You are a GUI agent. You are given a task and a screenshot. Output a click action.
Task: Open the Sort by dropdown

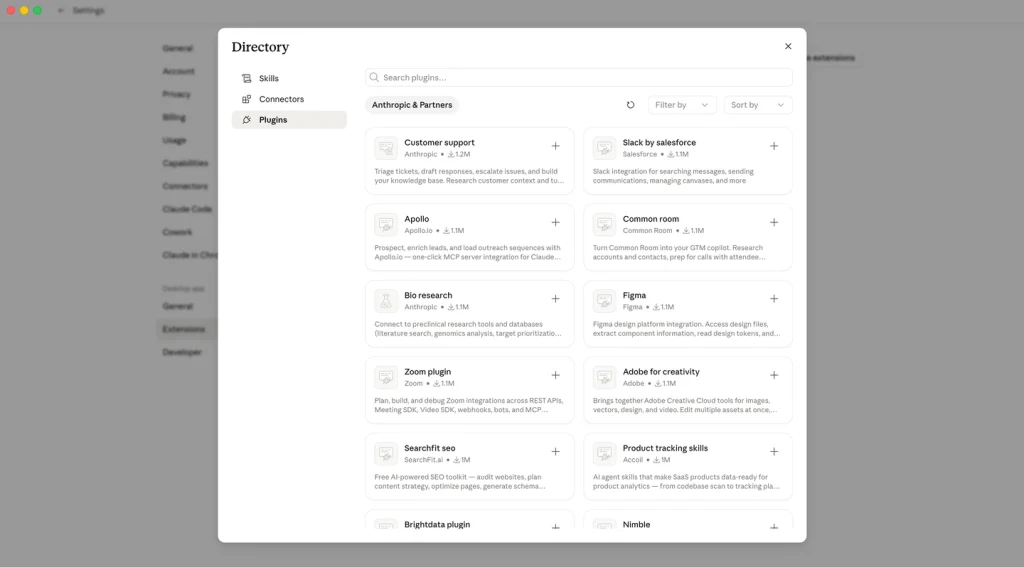758,105
